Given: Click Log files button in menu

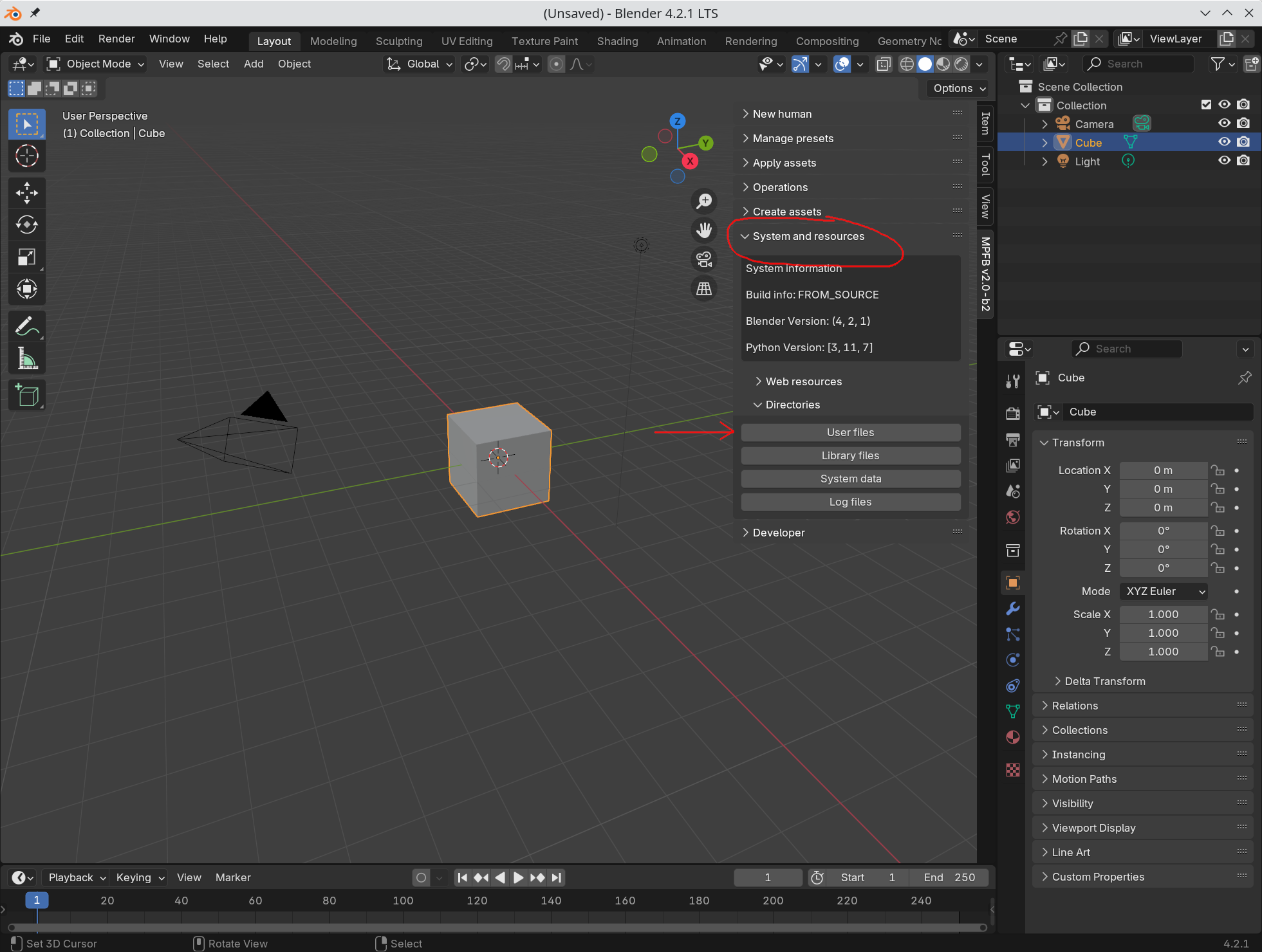Looking at the screenshot, I should [x=848, y=501].
